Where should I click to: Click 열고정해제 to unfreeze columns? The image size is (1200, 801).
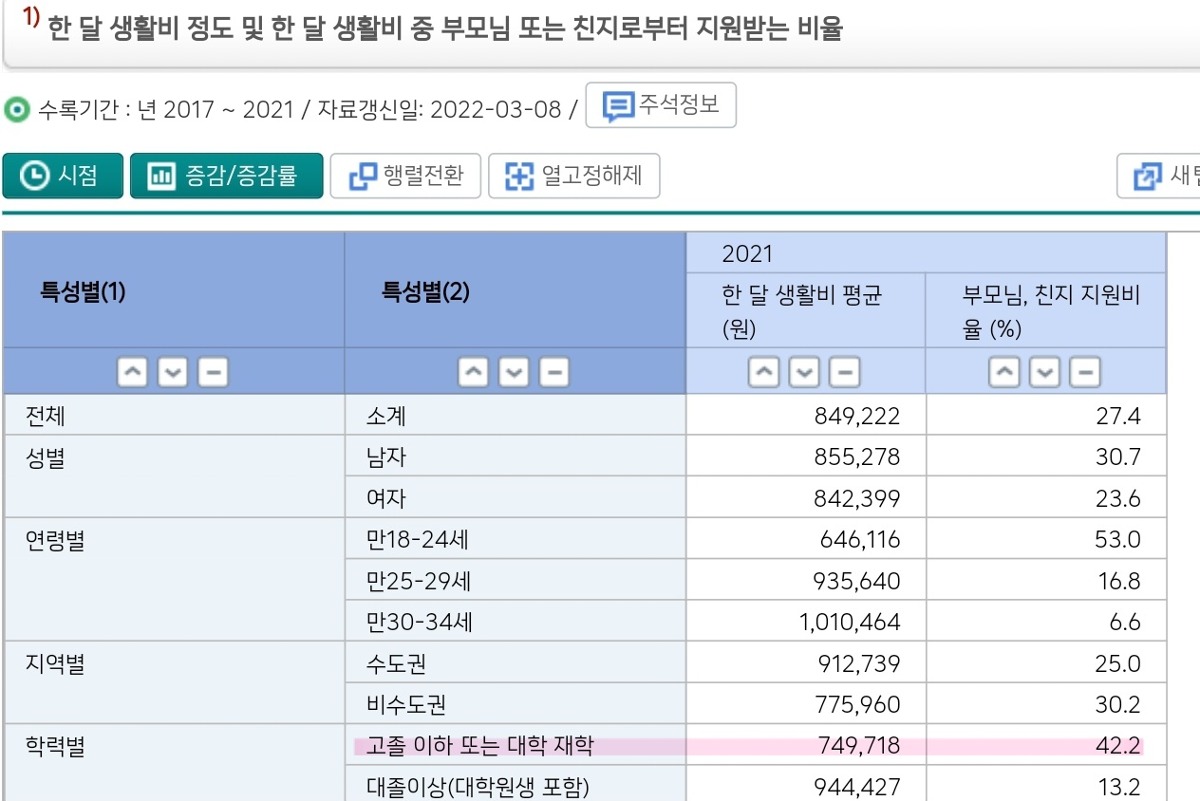(573, 176)
